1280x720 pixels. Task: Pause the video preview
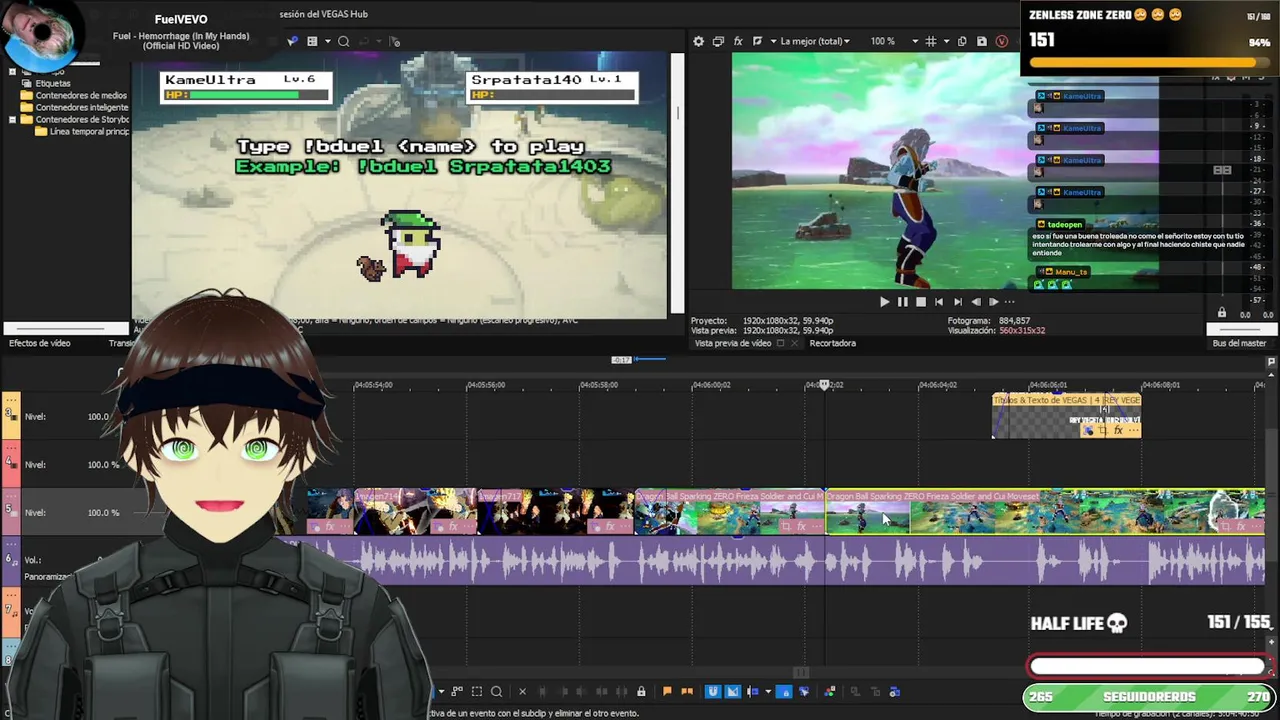[902, 301]
